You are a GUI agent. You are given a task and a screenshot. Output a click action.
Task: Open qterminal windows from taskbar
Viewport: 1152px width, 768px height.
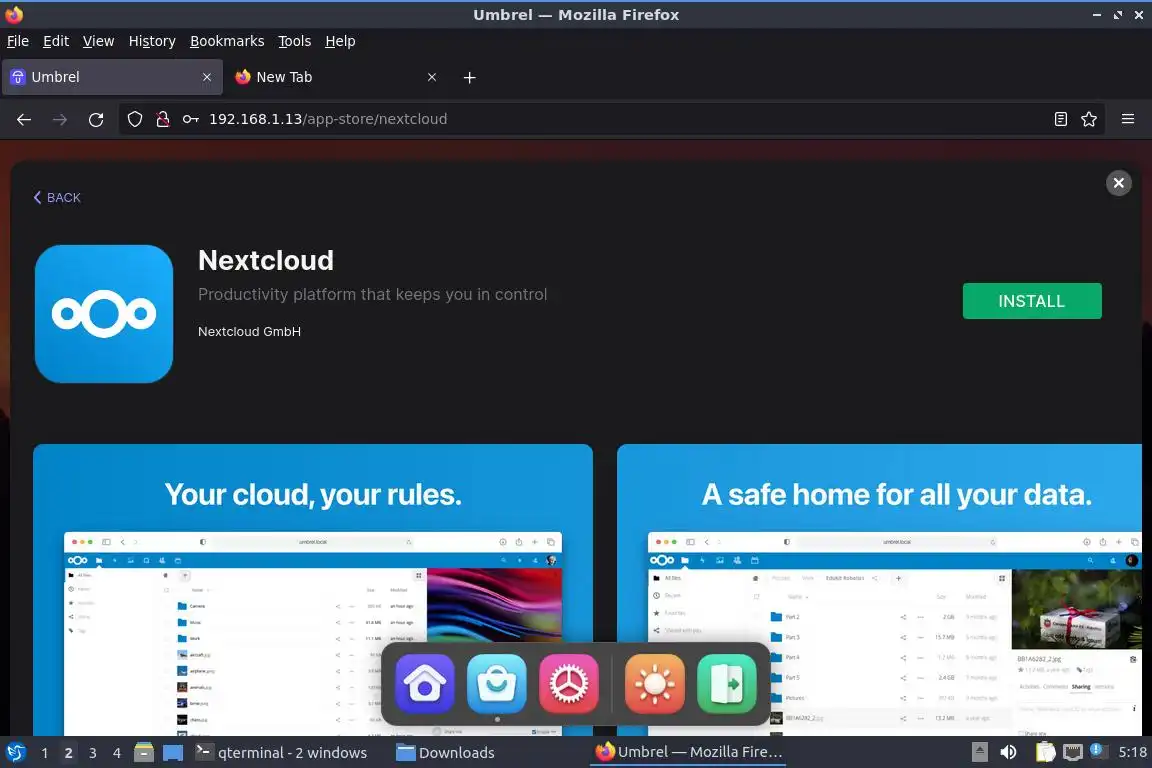coord(281,753)
